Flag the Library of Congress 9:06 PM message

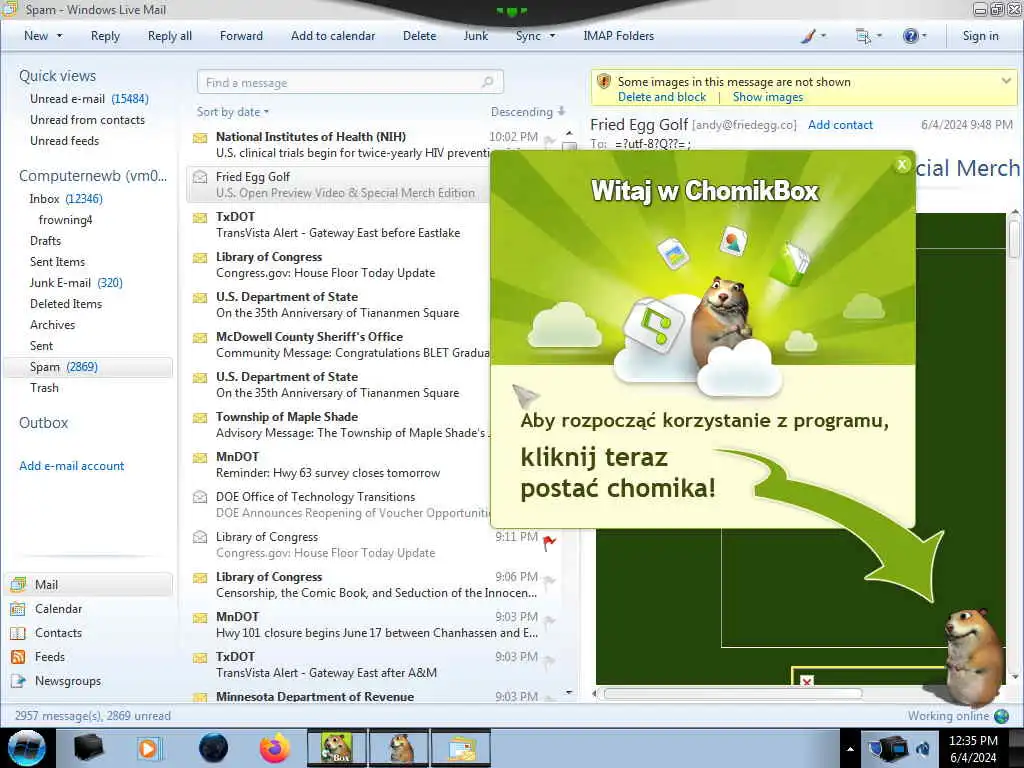pos(550,582)
